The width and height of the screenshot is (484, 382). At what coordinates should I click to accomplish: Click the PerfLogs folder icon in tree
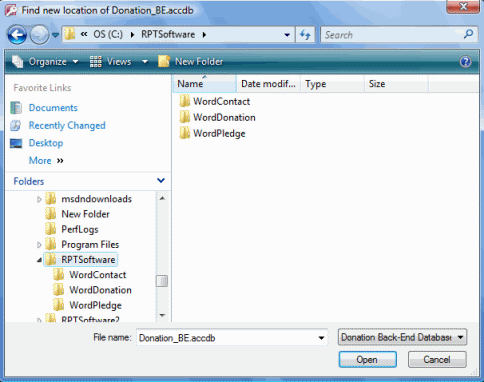51,229
